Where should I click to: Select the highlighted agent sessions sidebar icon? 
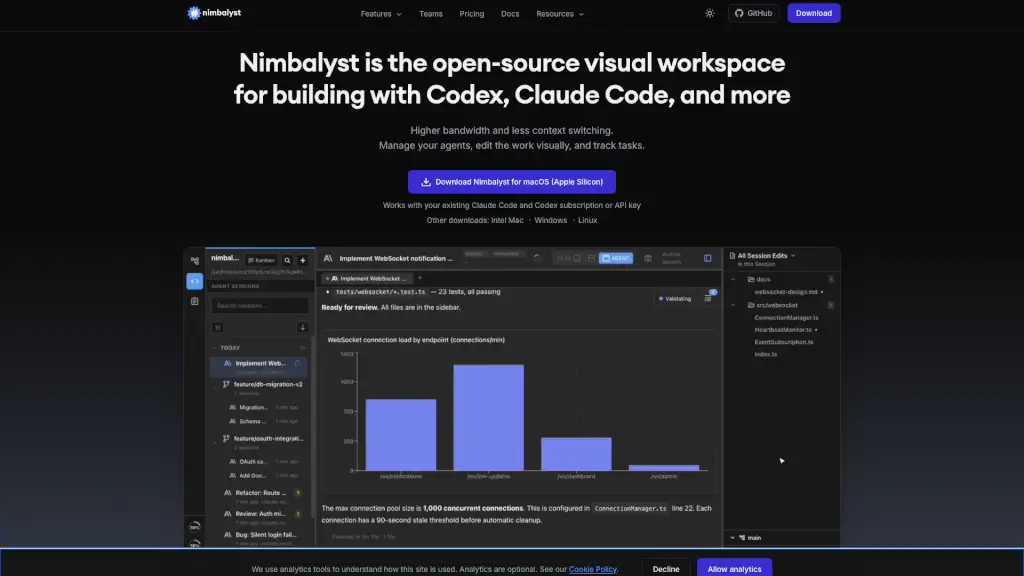195,281
